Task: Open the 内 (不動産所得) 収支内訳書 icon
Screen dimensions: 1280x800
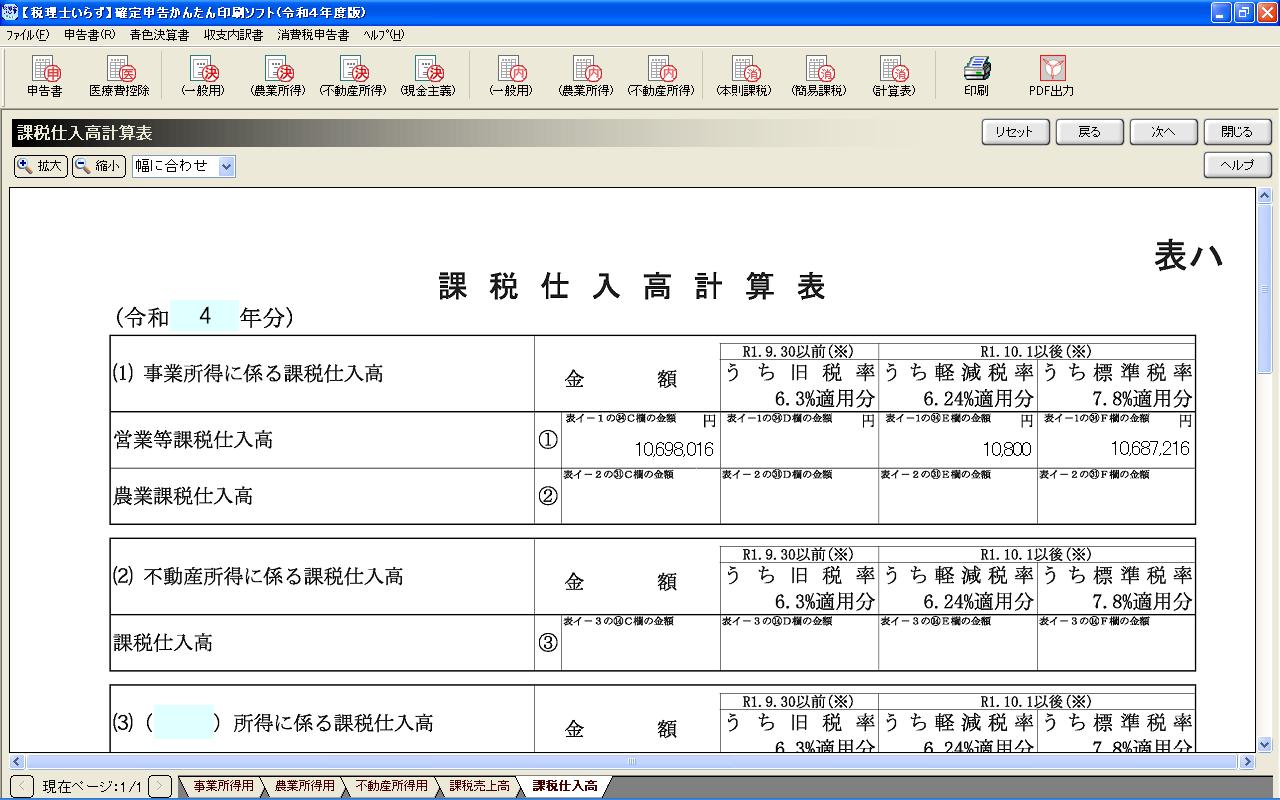Action: [x=661, y=76]
